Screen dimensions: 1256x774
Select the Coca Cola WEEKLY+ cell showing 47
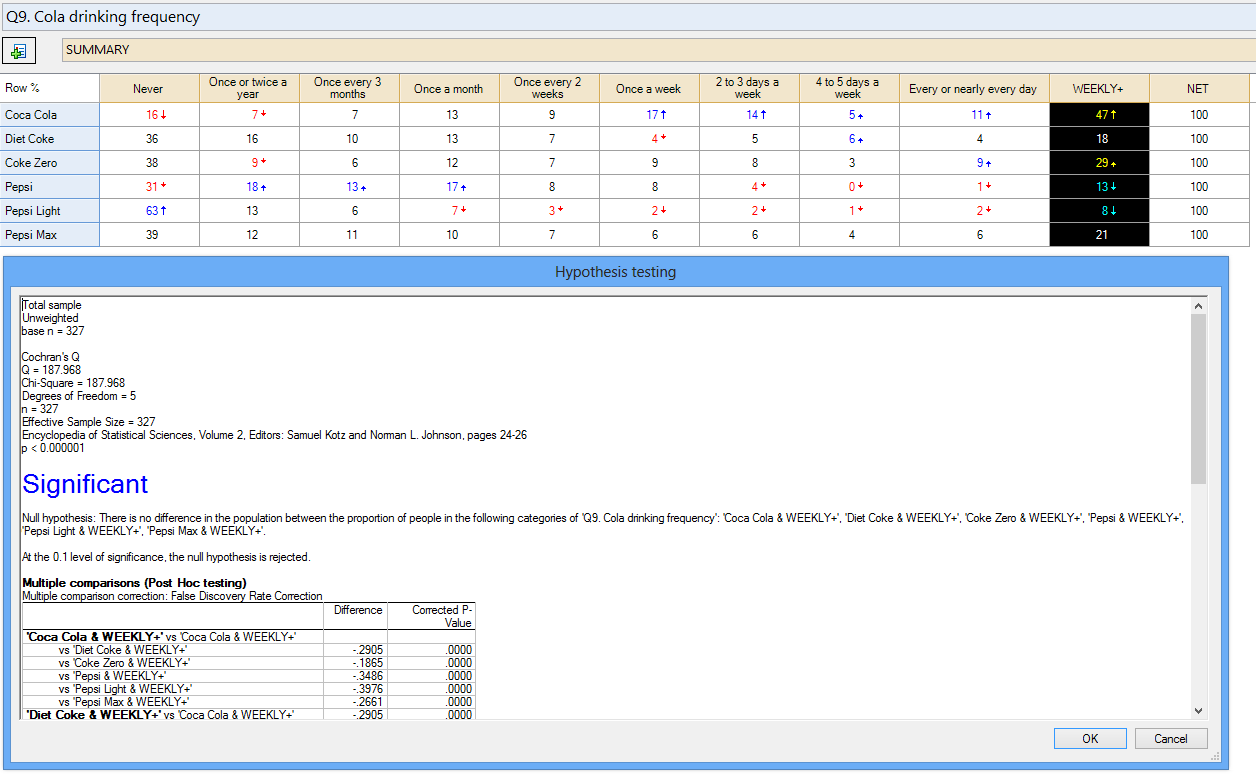[x=1098, y=115]
